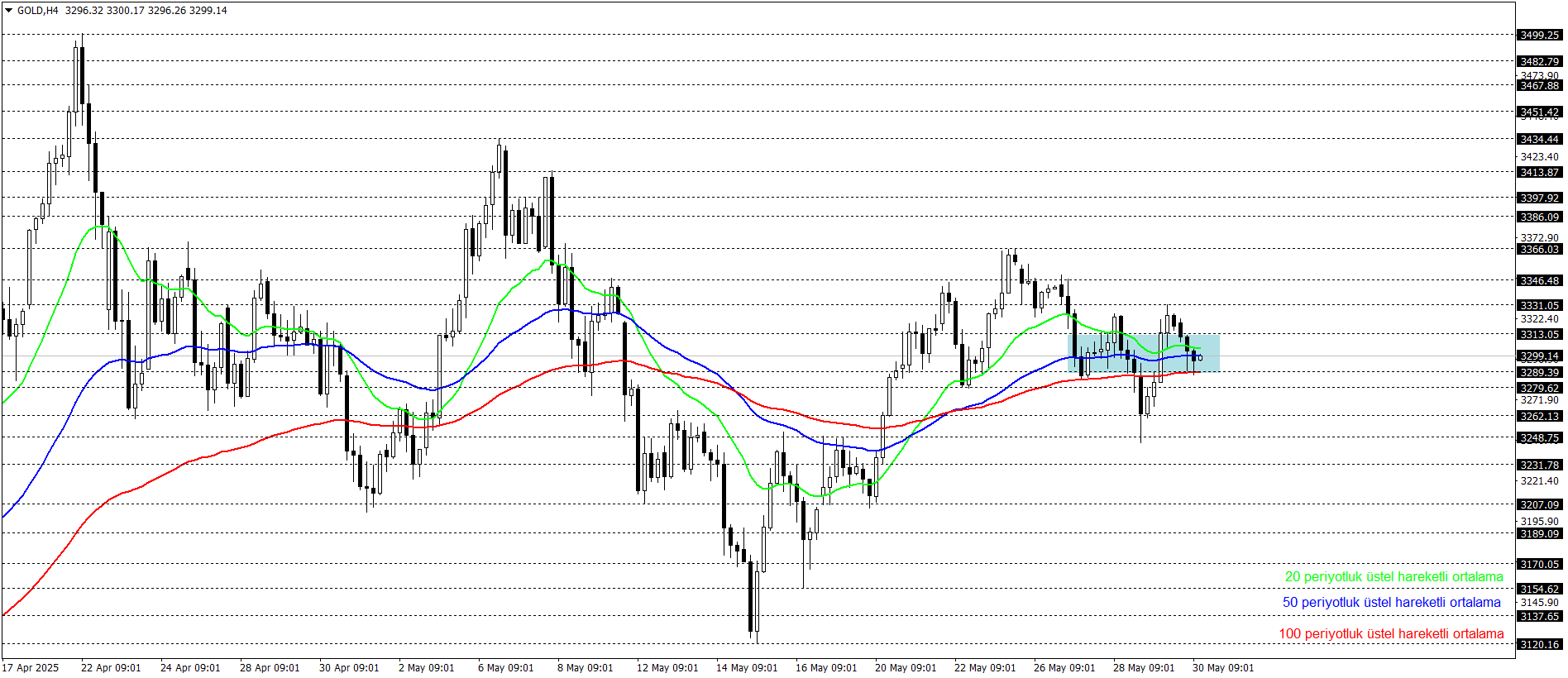Click the 3248.75 price level label
This screenshot has height=678, width=1568.
tap(1539, 438)
